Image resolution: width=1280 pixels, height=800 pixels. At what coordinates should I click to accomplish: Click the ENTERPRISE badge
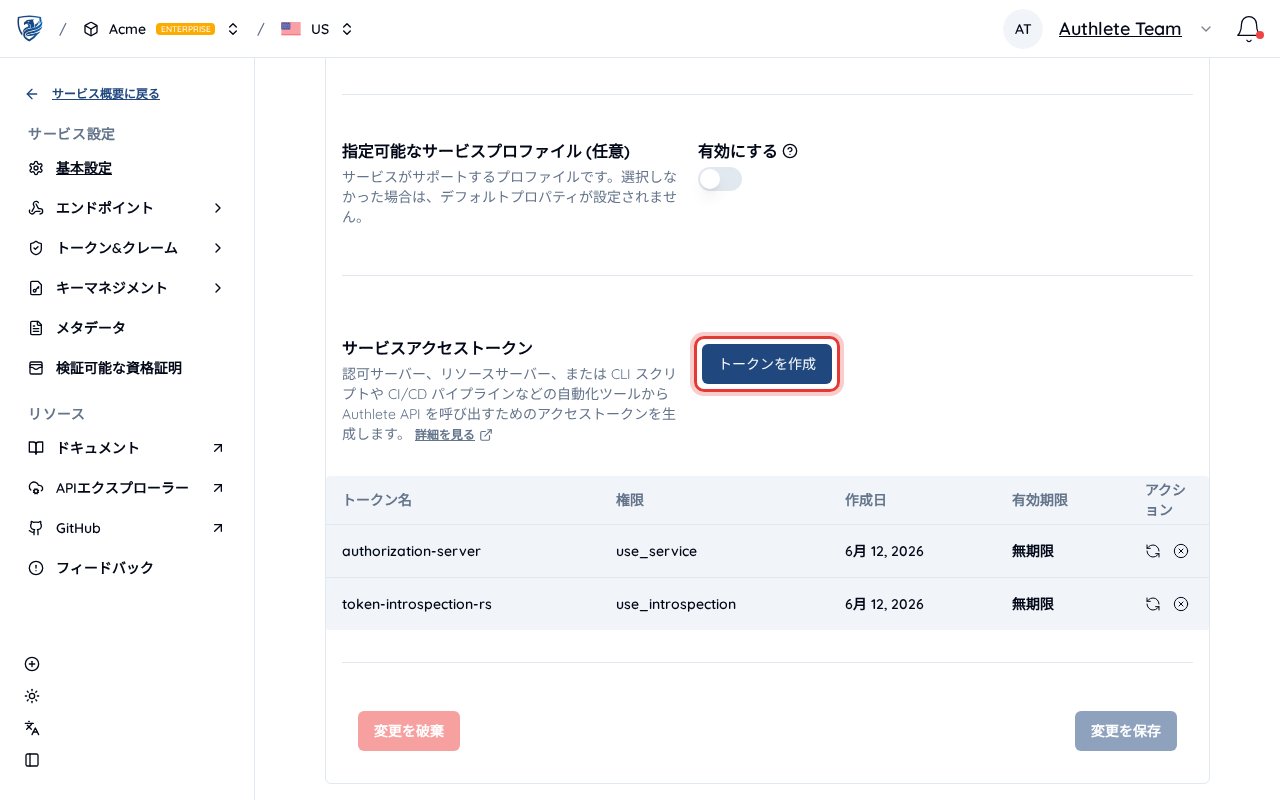(x=185, y=29)
